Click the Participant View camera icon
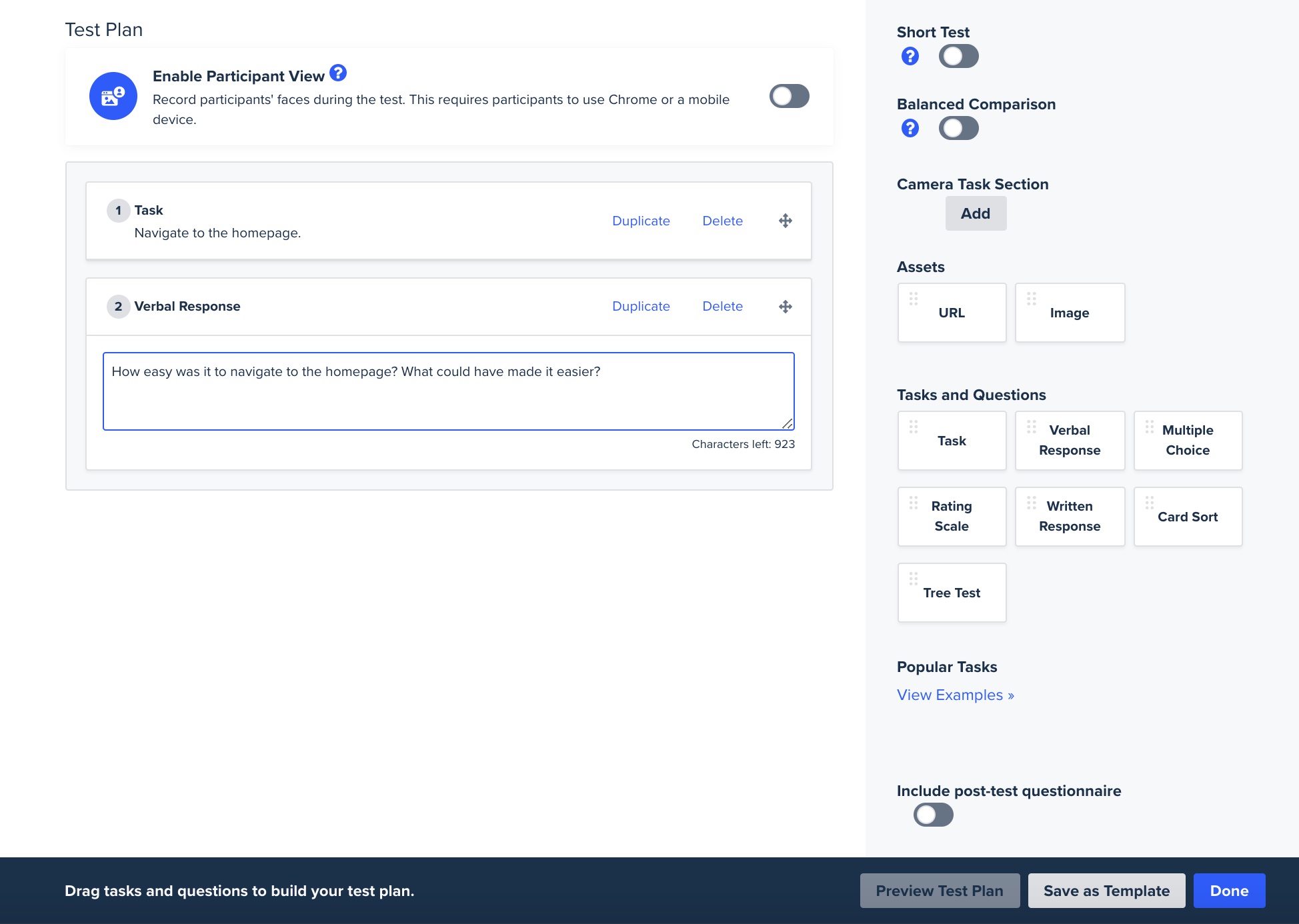 tap(113, 96)
